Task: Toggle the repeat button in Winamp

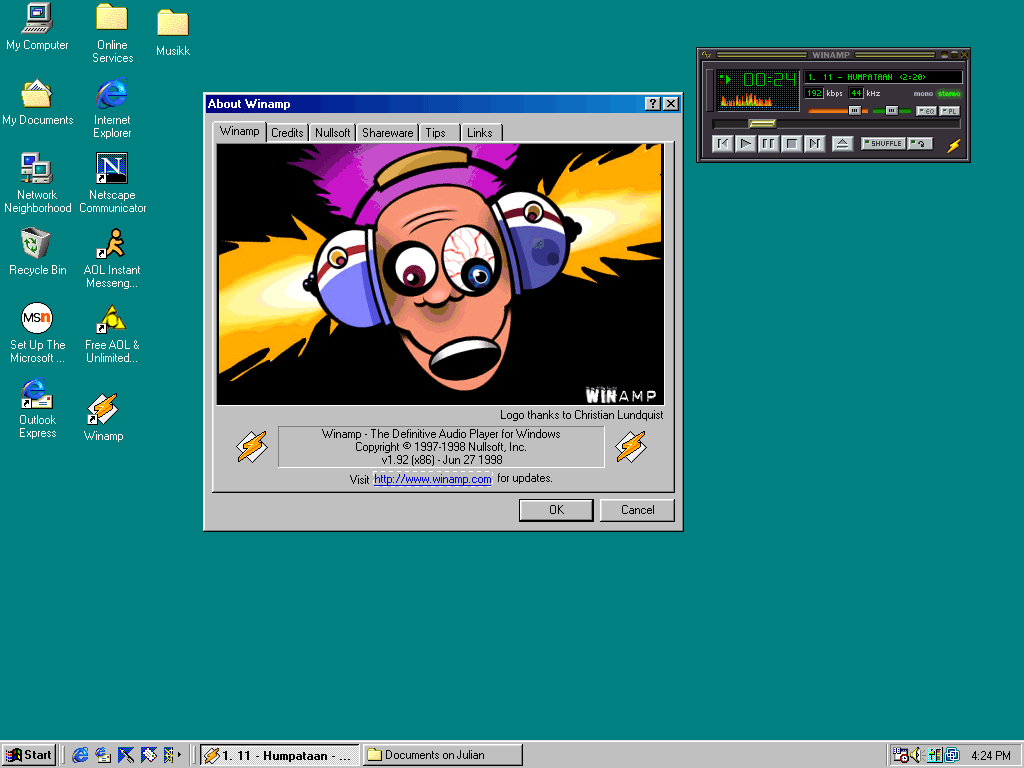Action: (x=920, y=144)
